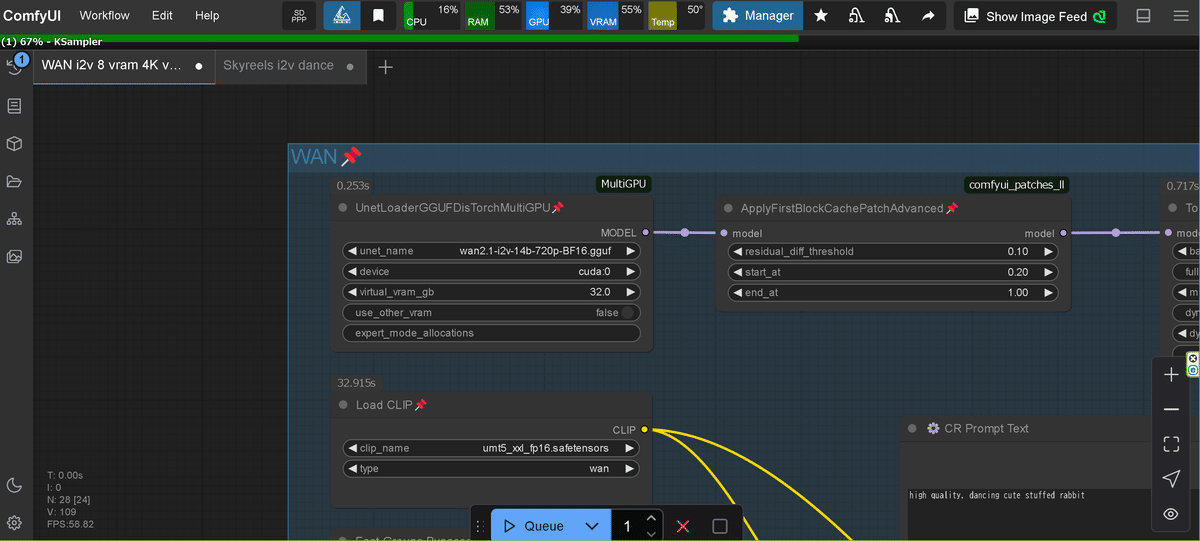Click the gear icon on CR Prompt Text node
The height and width of the screenshot is (541, 1200).
(x=933, y=428)
